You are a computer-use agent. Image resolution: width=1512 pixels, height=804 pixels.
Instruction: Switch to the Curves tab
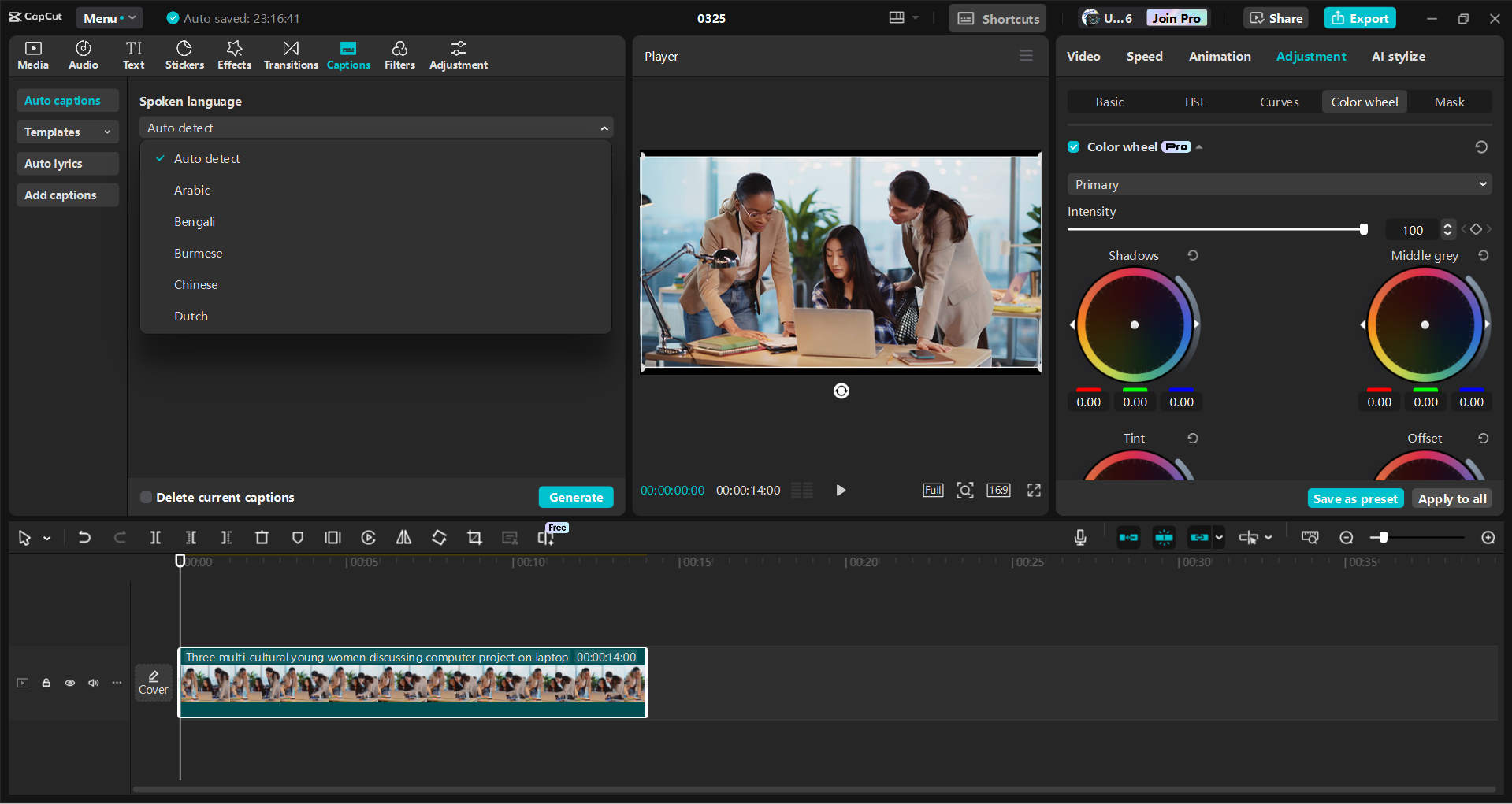(x=1278, y=102)
